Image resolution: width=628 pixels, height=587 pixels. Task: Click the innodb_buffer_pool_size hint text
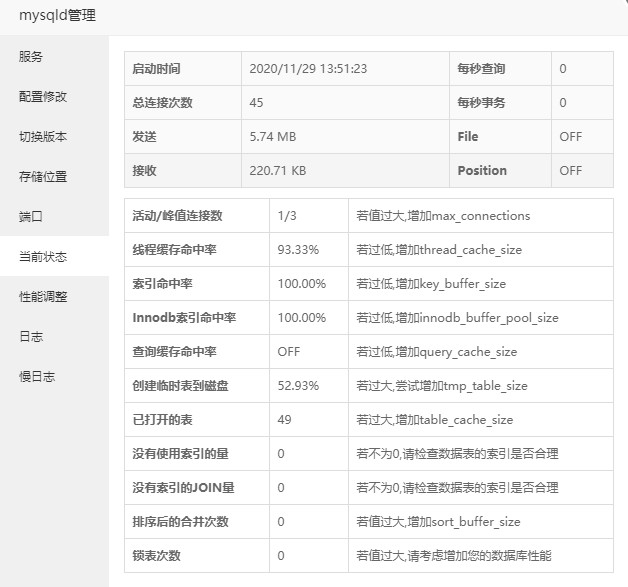click(x=457, y=318)
